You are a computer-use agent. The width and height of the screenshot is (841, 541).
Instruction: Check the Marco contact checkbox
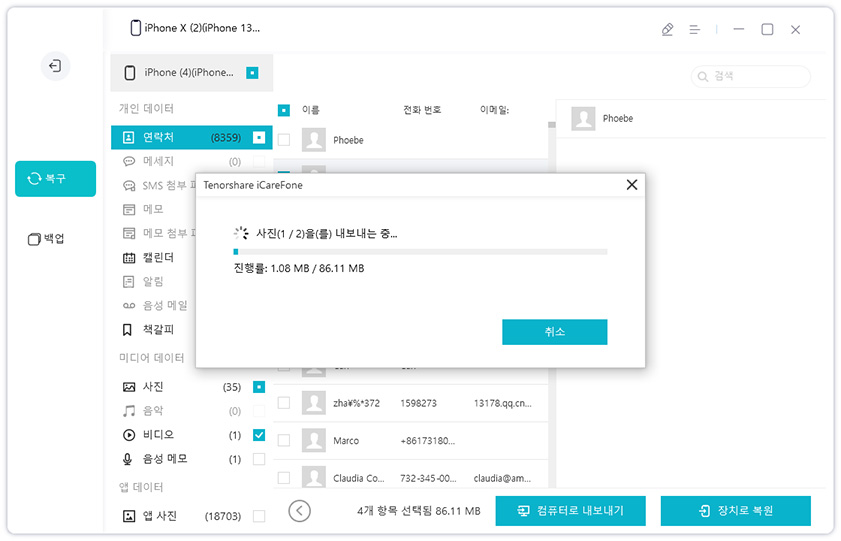point(284,440)
